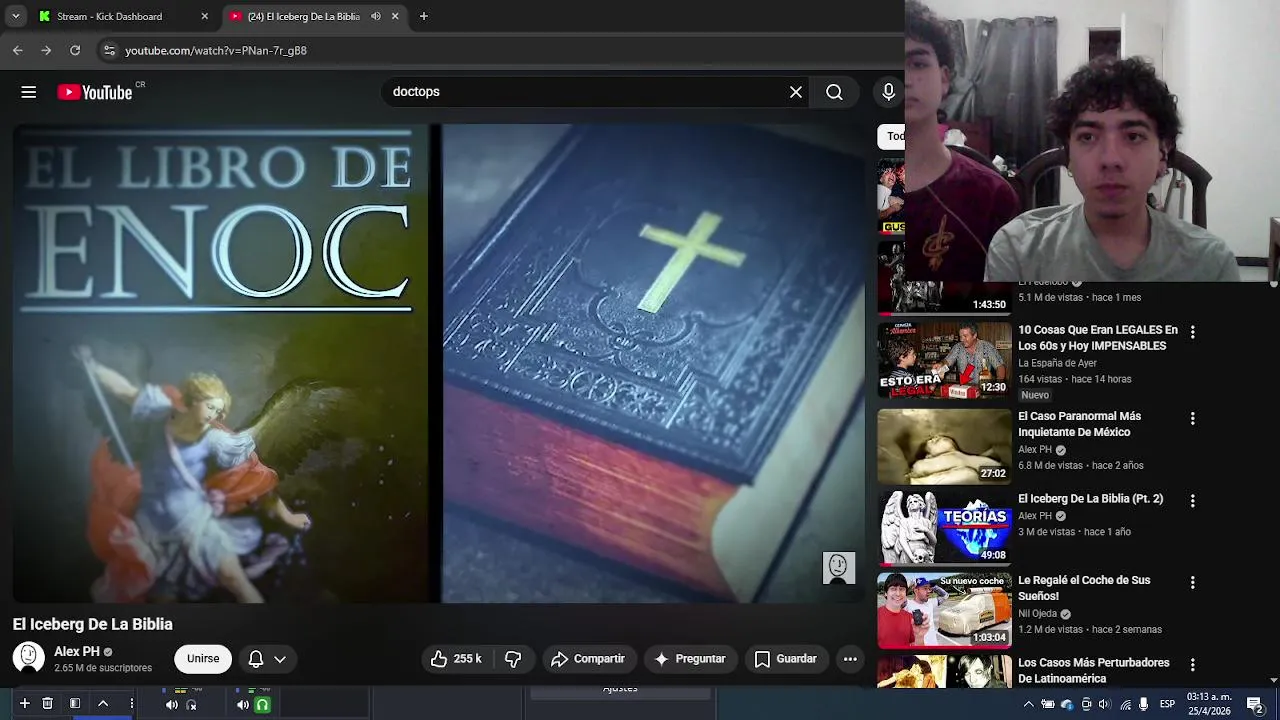The image size is (1280, 720).
Task: Go forward in browser history
Action: tap(46, 50)
